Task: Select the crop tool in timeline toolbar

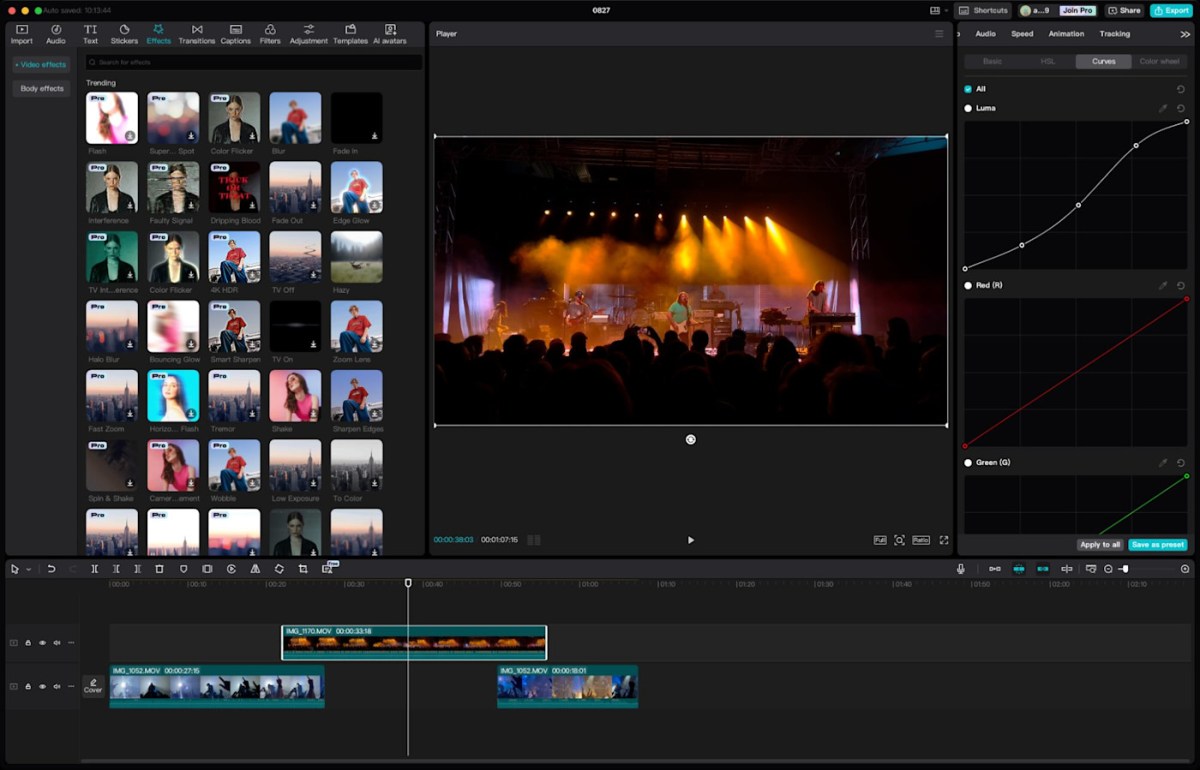Action: (x=303, y=569)
